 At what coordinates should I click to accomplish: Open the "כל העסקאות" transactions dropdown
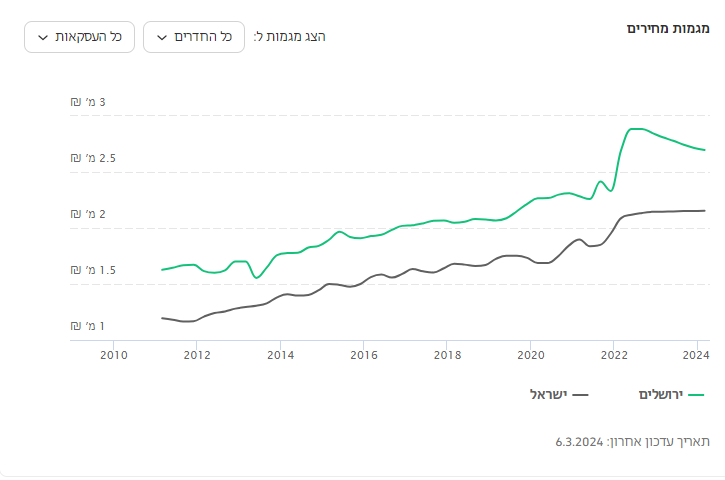79,37
